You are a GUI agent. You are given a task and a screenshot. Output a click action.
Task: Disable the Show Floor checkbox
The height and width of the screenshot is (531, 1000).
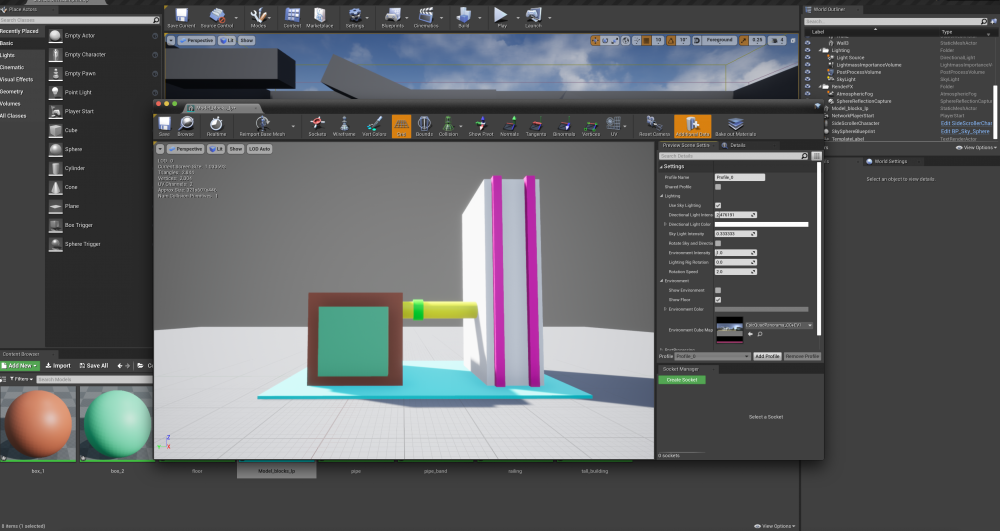click(x=717, y=299)
